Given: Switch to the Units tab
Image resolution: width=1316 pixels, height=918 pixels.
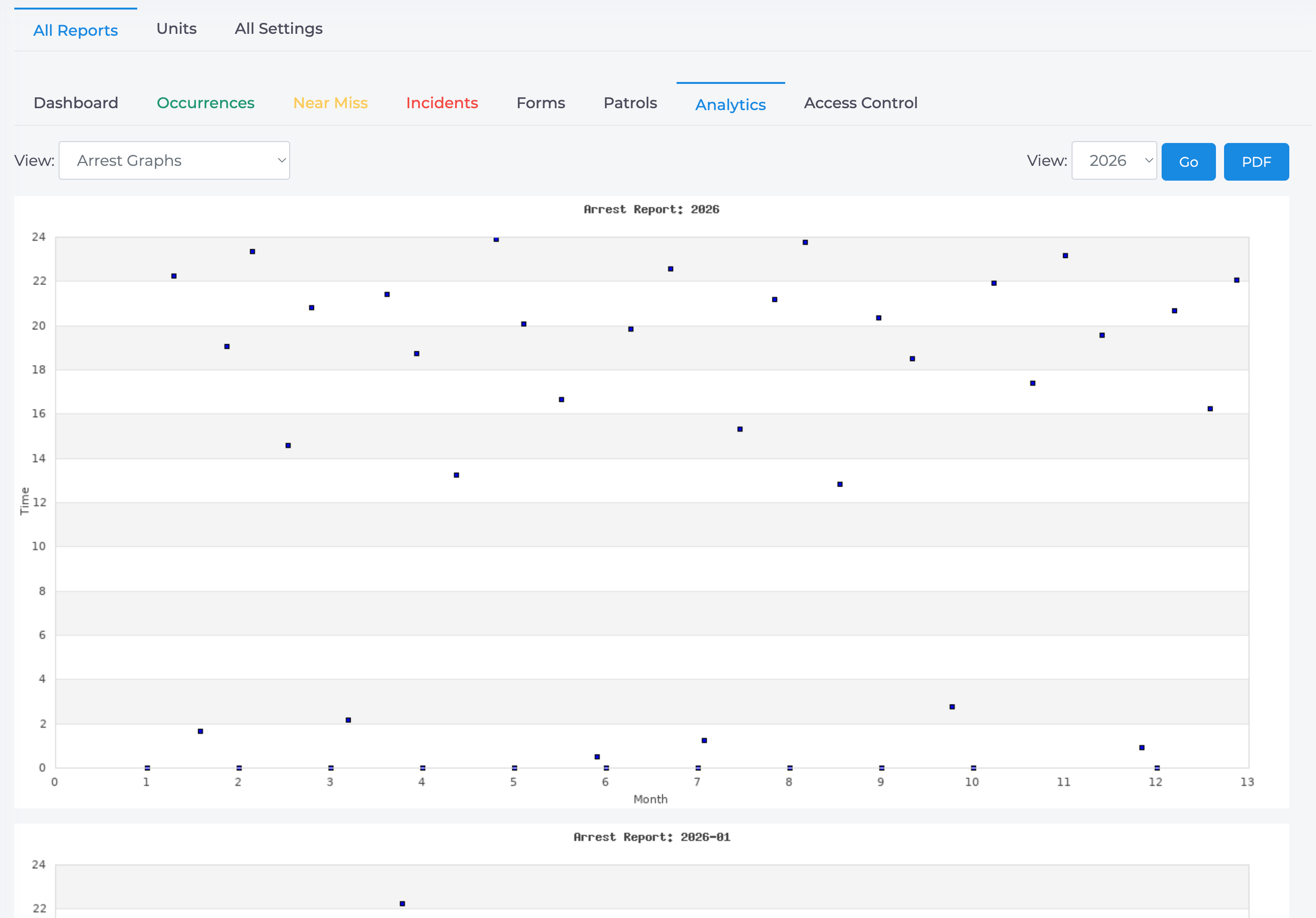Looking at the screenshot, I should 177,29.
